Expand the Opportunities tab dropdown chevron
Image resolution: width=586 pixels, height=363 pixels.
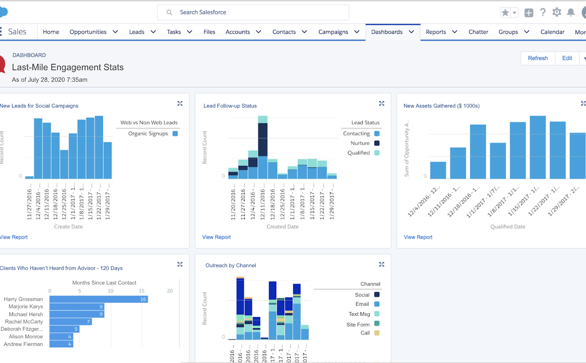coord(115,32)
